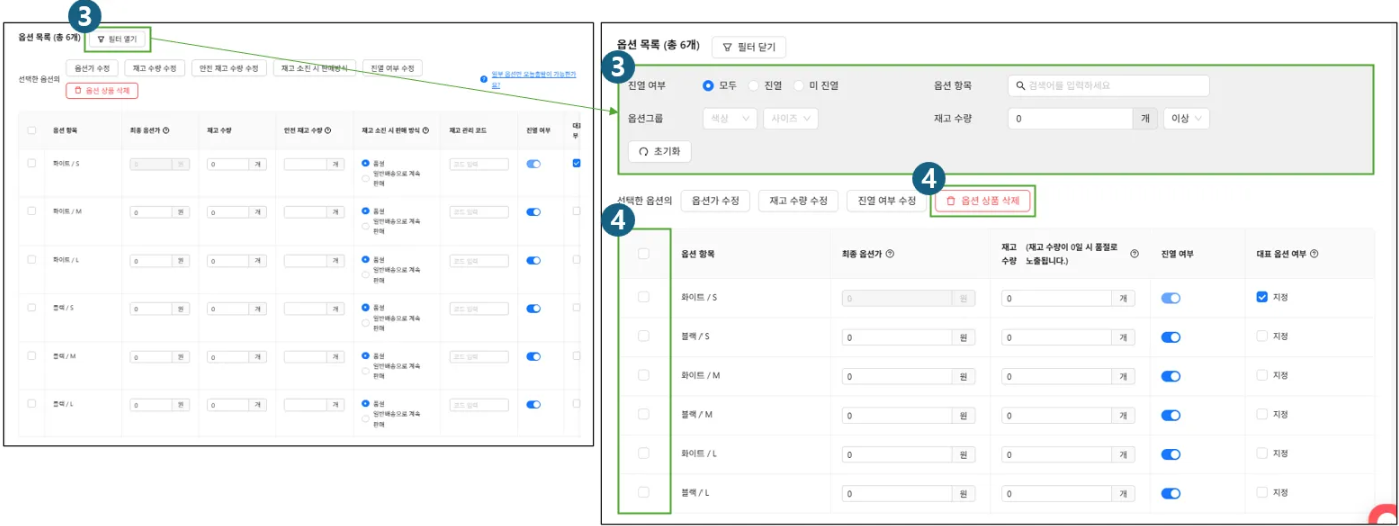Click 안전 재고 수량 field in left 블랙 / M row
This screenshot has height=526, width=1399.
coord(306,356)
